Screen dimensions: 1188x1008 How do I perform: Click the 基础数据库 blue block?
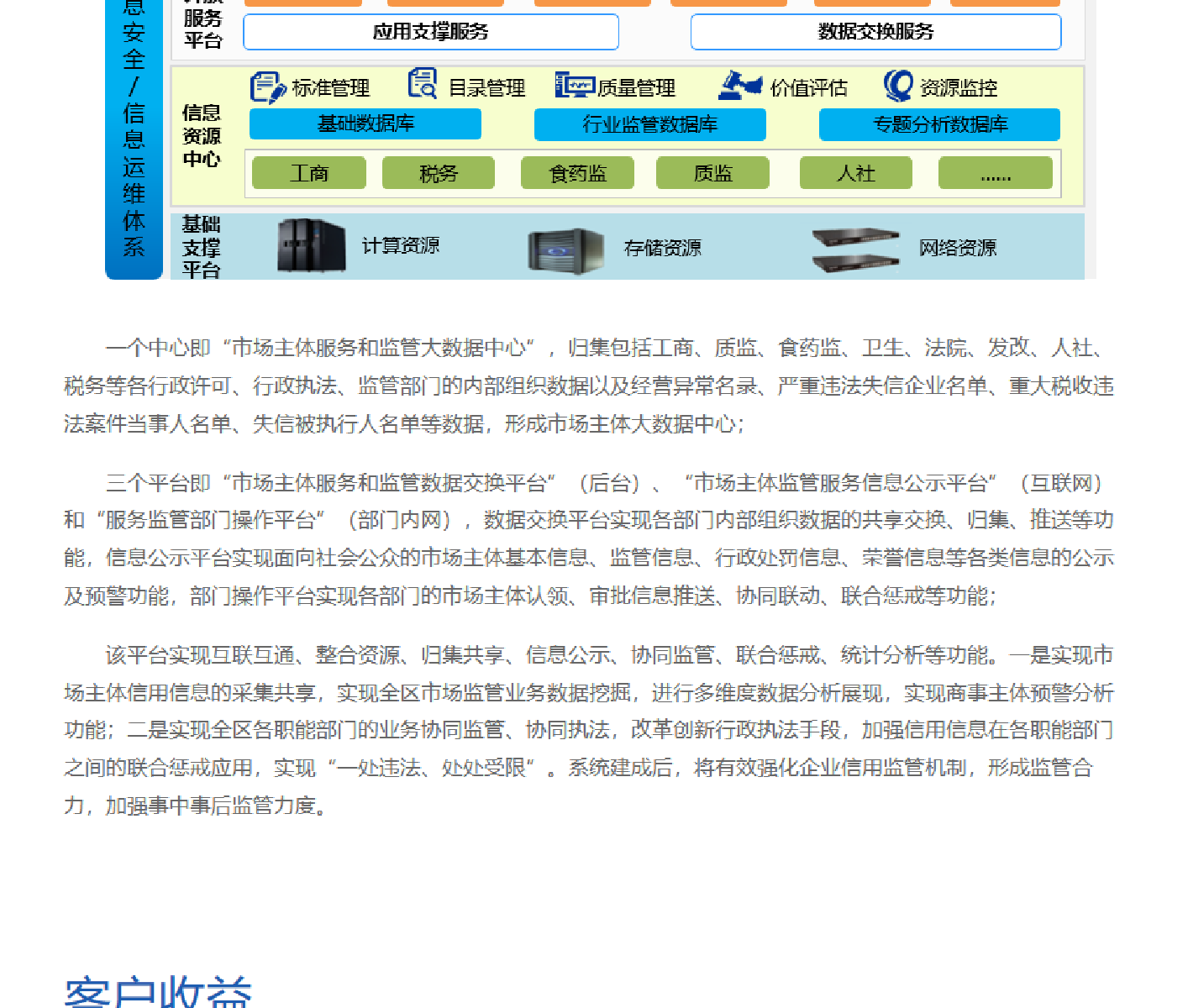point(365,124)
